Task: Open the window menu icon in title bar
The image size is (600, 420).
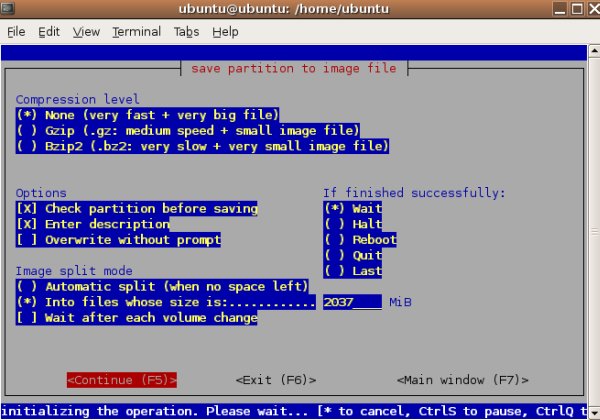Action: [11, 9]
